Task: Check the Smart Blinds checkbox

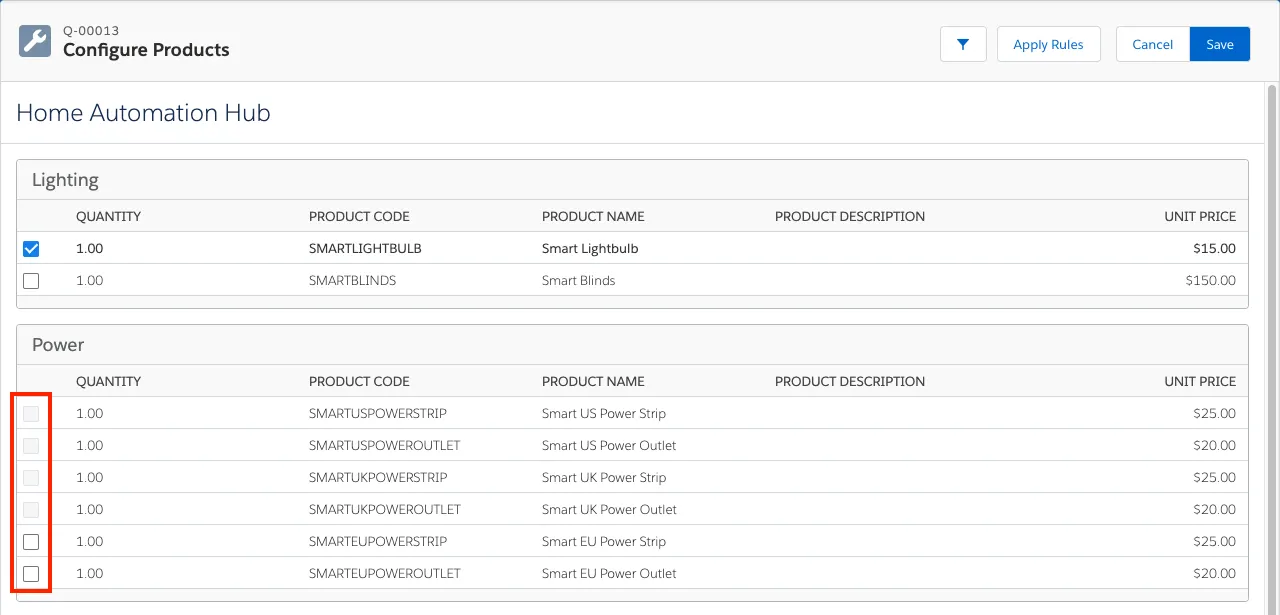Action: (x=31, y=281)
